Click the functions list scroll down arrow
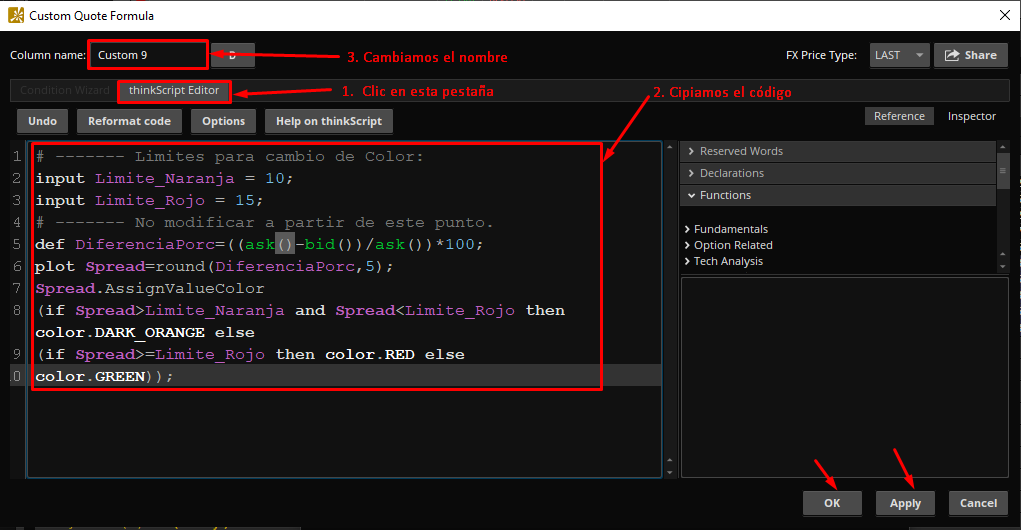1021x530 pixels. click(x=1003, y=267)
